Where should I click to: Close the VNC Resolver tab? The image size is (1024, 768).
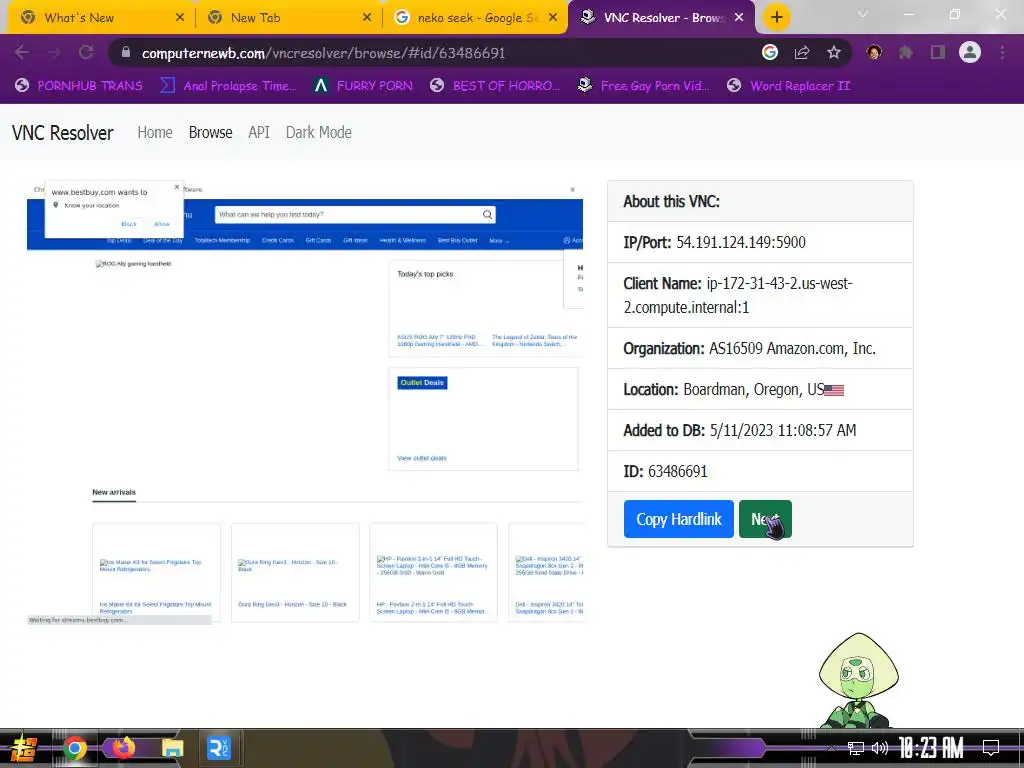point(739,18)
